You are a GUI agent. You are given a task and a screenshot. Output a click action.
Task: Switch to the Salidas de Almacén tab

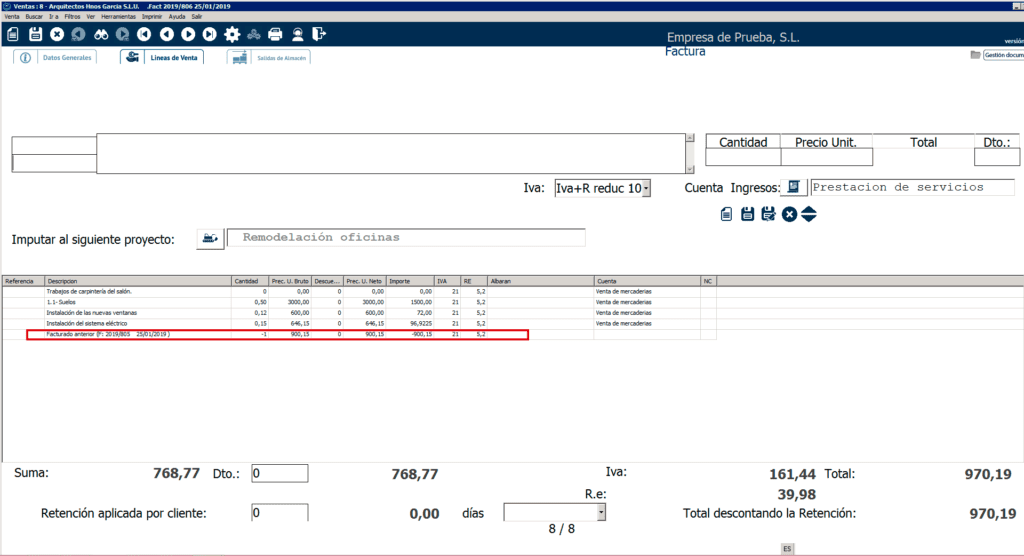coord(268,58)
